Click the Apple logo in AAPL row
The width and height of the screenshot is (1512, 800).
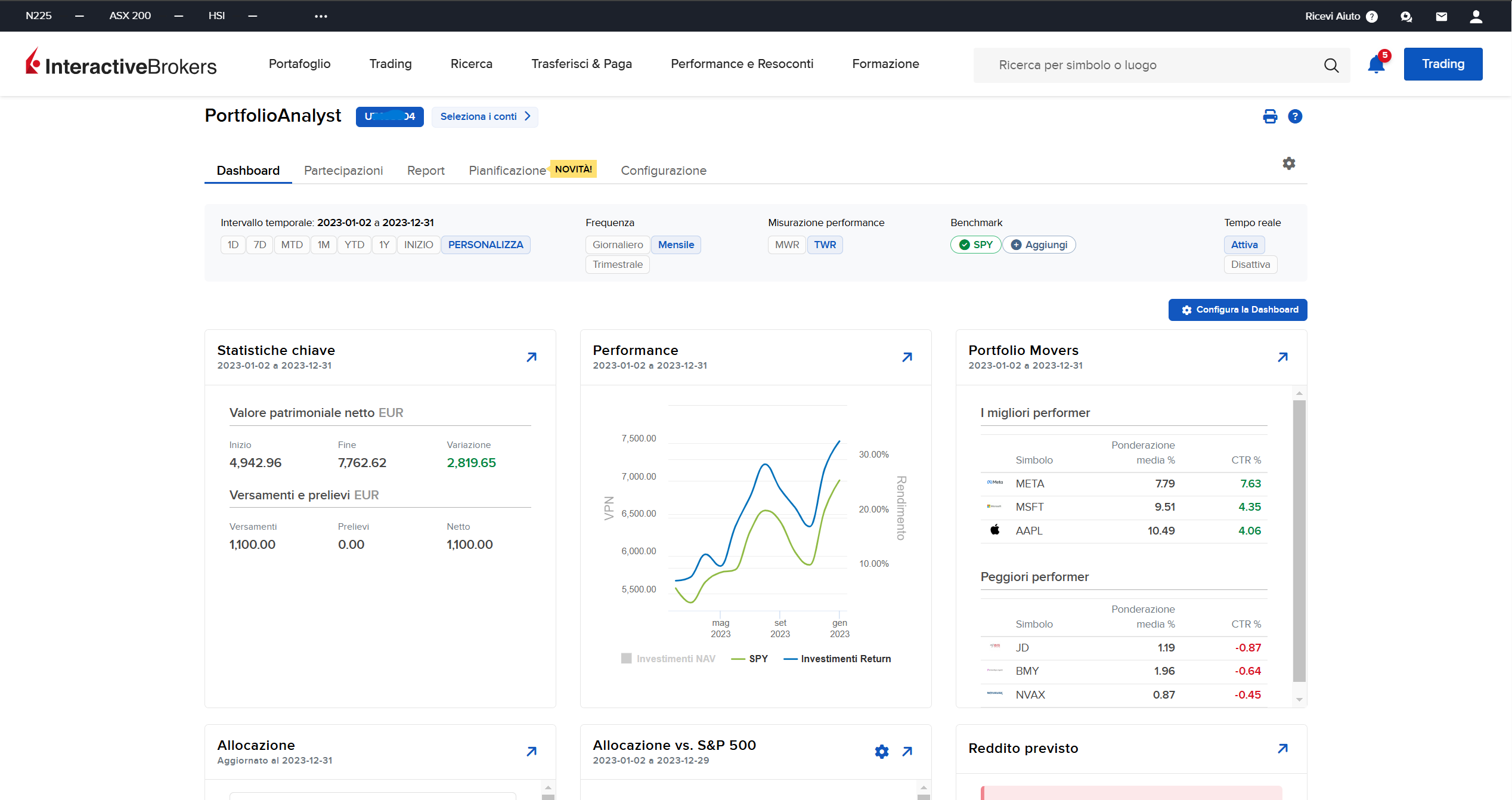point(994,530)
